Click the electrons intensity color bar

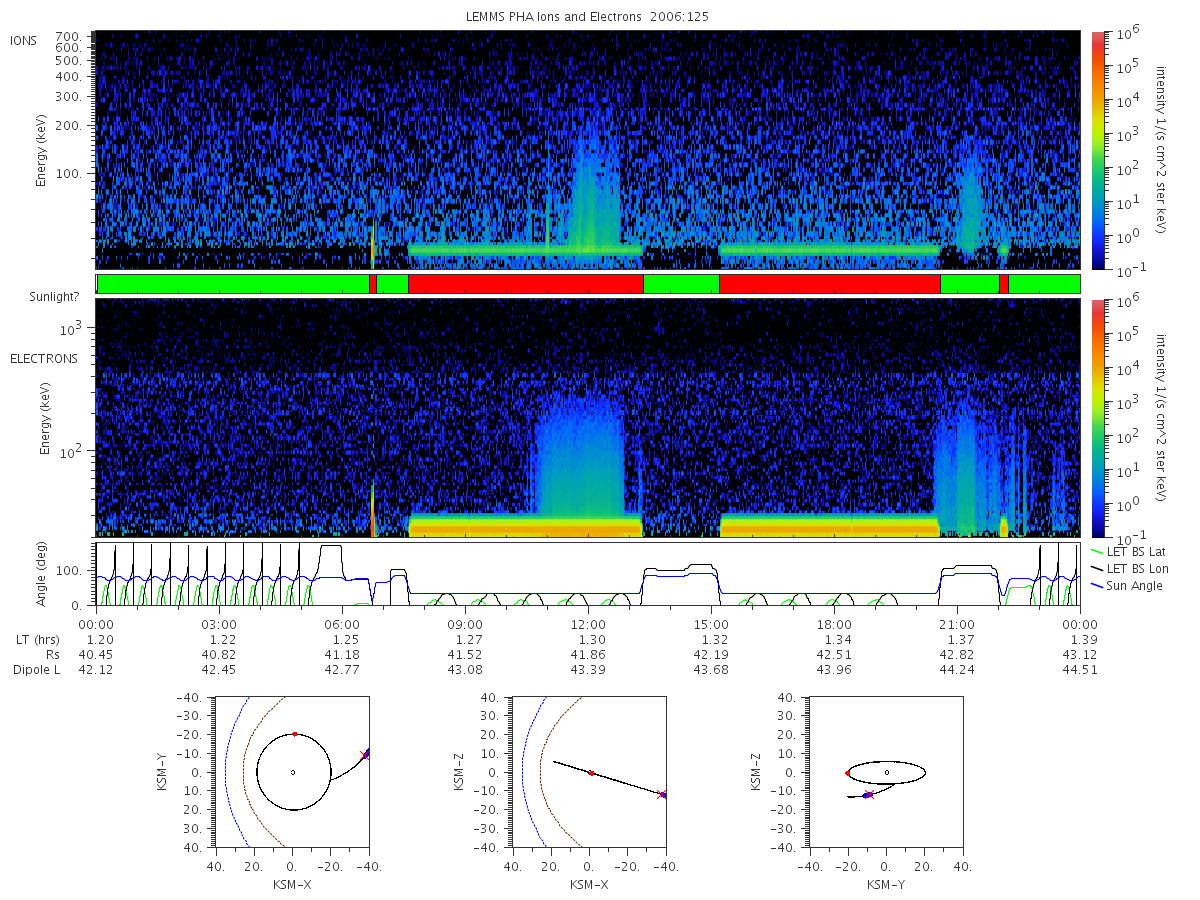pyautogui.click(x=1097, y=417)
